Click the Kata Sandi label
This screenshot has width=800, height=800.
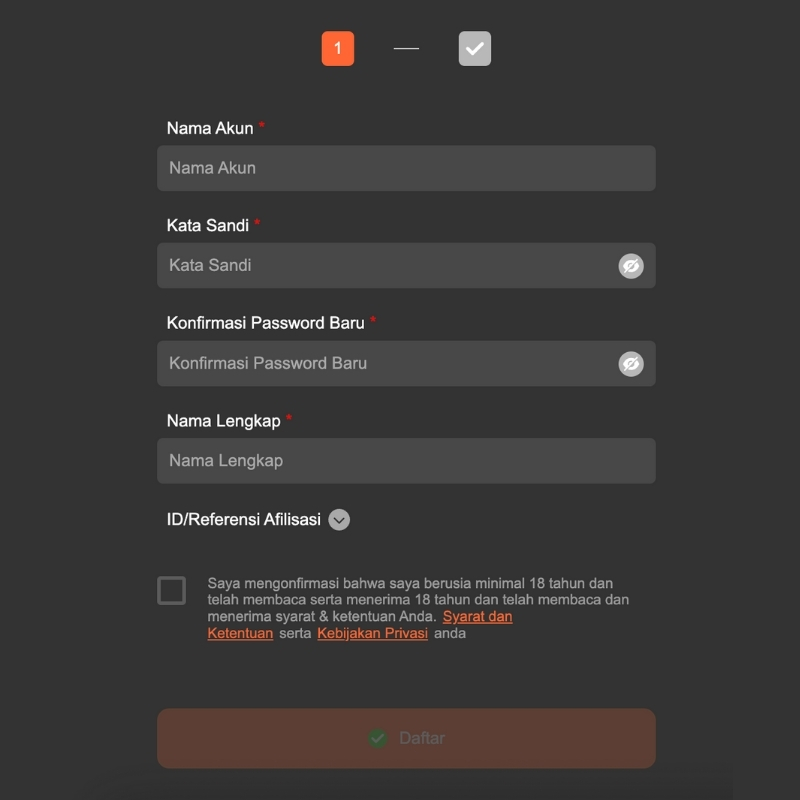[208, 226]
